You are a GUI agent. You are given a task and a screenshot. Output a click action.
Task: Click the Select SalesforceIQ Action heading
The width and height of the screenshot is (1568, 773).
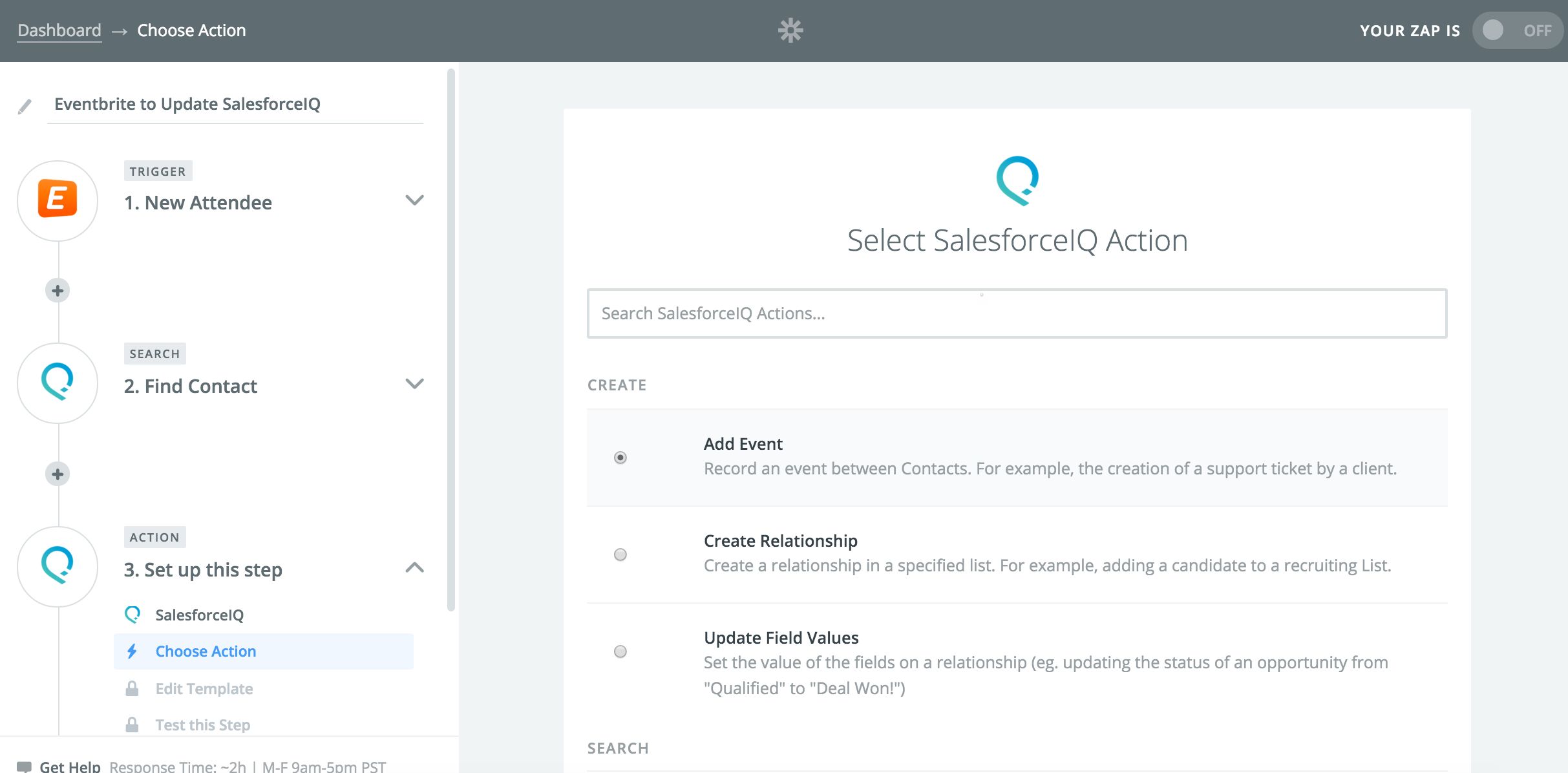pyautogui.click(x=1017, y=240)
